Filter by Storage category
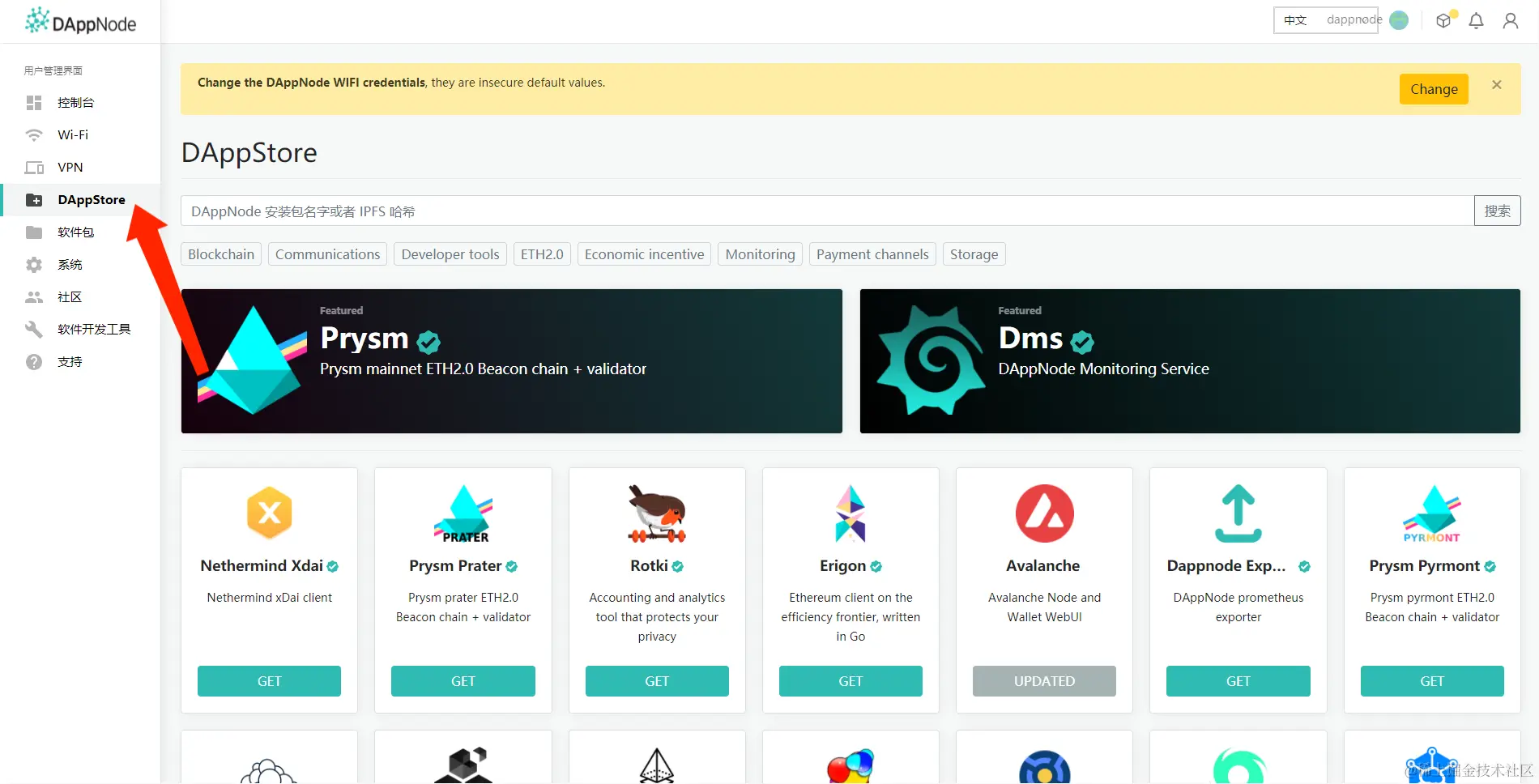This screenshot has height=784, width=1539. tap(974, 254)
